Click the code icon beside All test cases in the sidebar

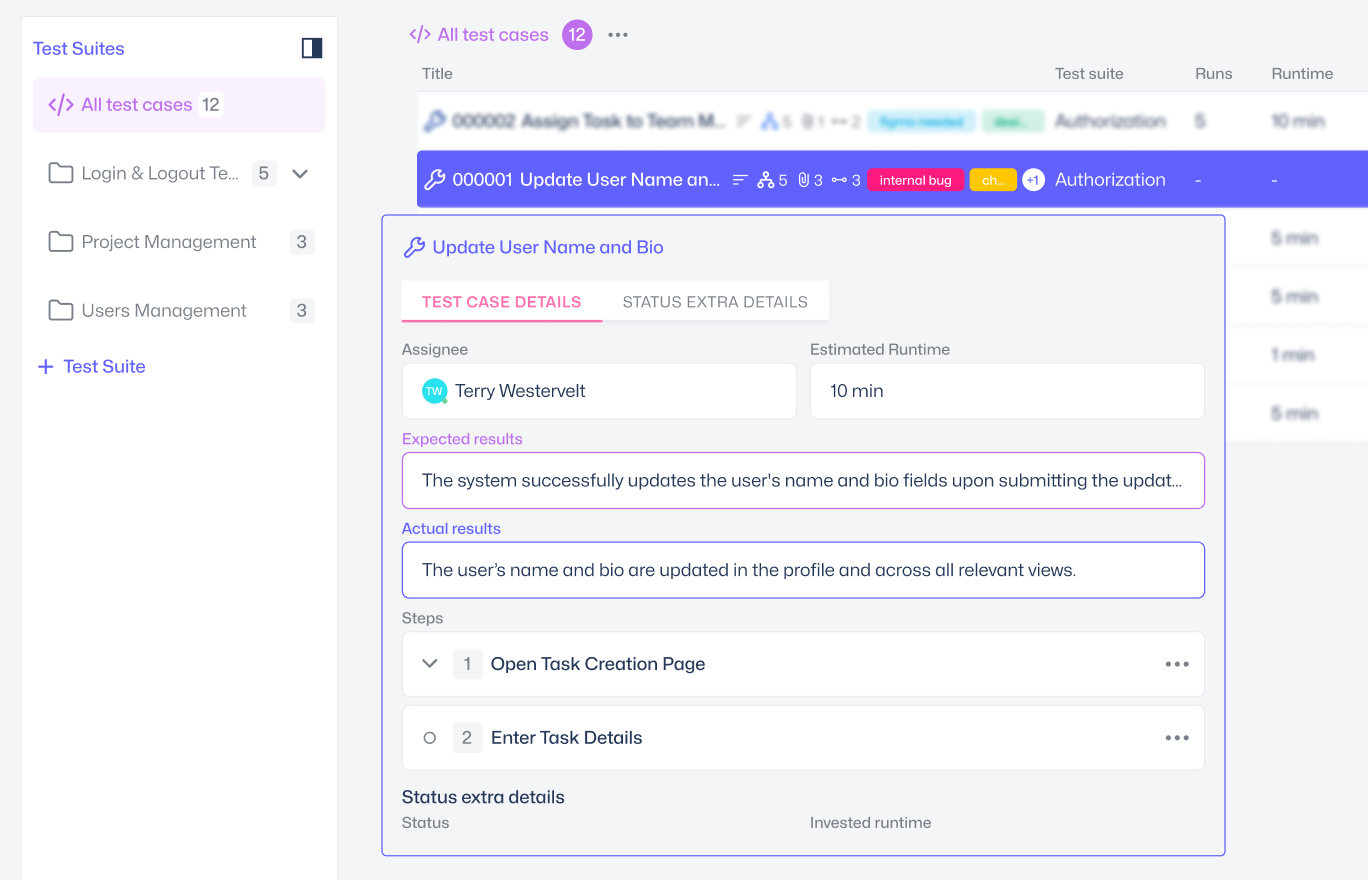click(61, 105)
